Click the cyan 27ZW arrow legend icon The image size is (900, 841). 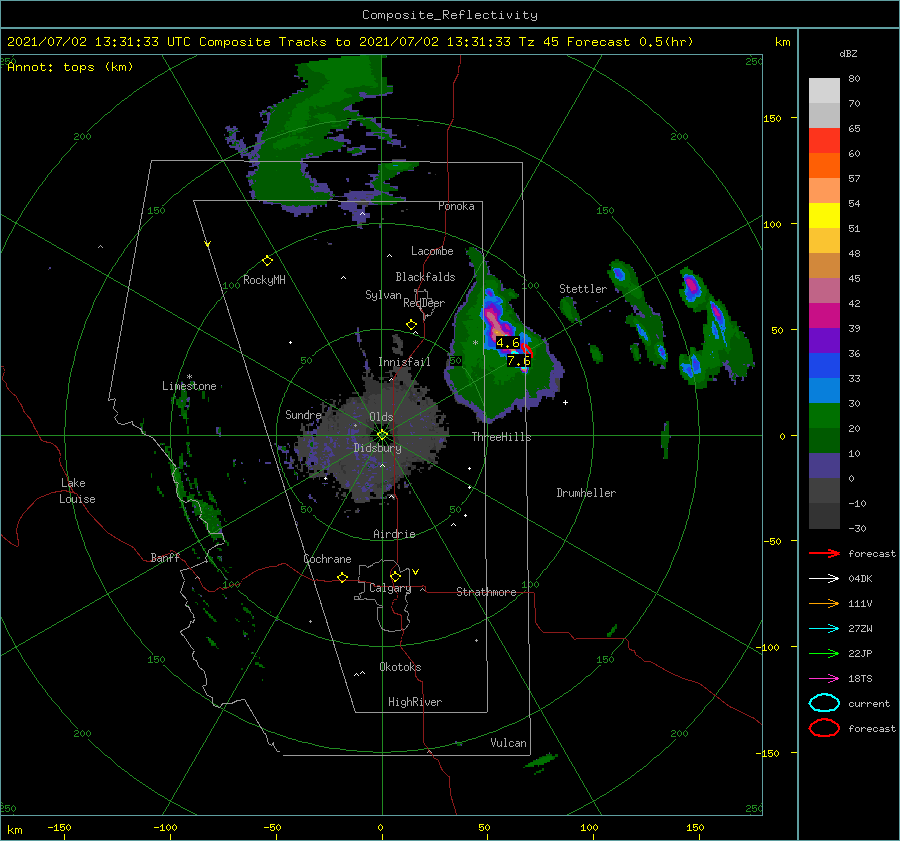(824, 629)
